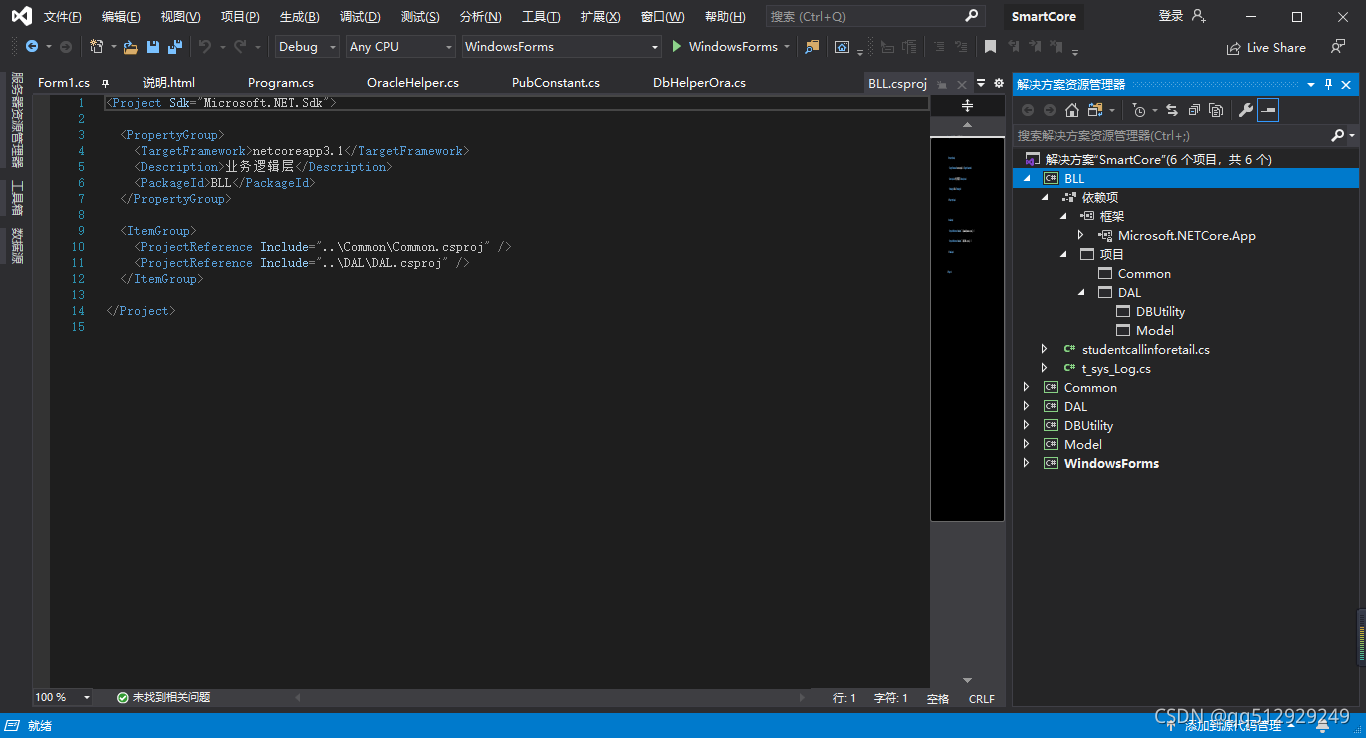The width and height of the screenshot is (1366, 738).
Task: Open the 工具箱 side tab
Action: point(17,198)
